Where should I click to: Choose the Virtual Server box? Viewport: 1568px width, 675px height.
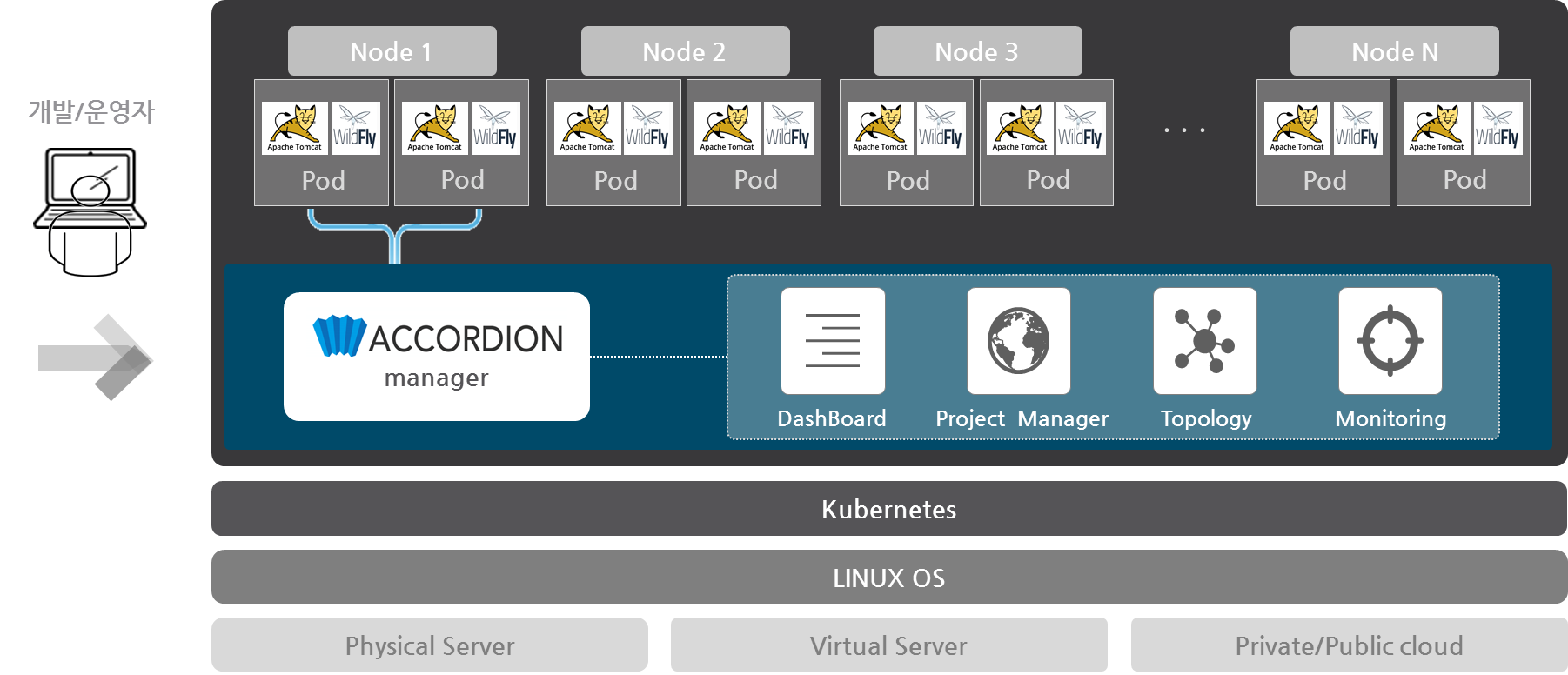click(x=889, y=645)
